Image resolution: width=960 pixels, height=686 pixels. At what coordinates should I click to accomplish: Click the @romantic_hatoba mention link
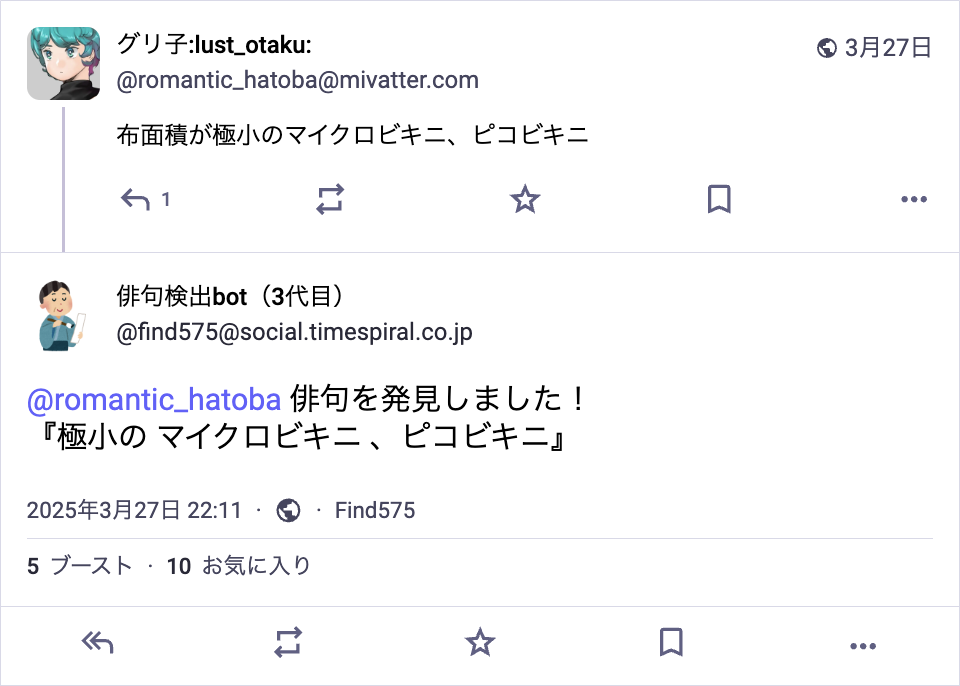[x=154, y=400]
